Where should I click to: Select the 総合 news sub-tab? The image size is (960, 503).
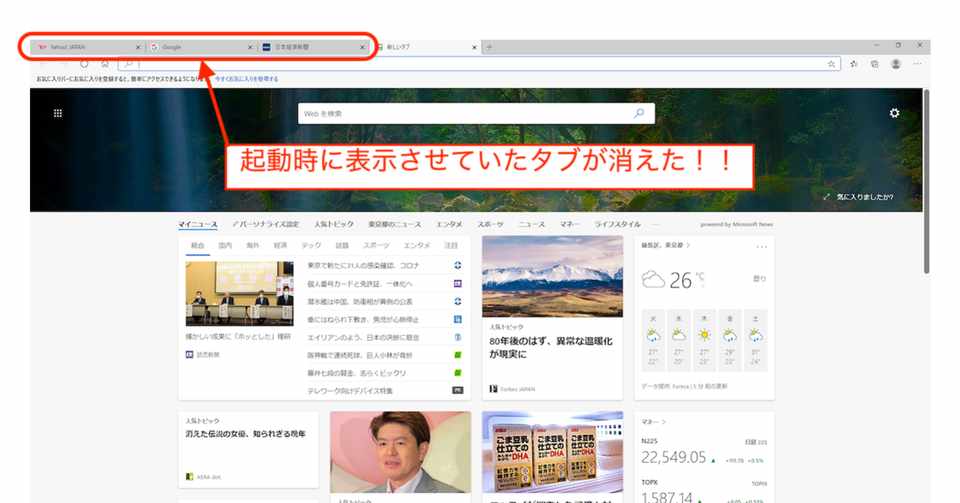197,245
